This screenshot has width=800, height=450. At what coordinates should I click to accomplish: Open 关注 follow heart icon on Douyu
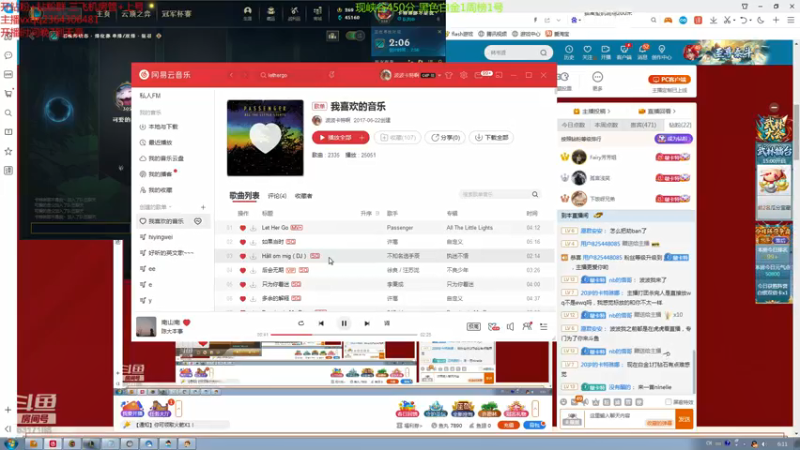click(587, 52)
